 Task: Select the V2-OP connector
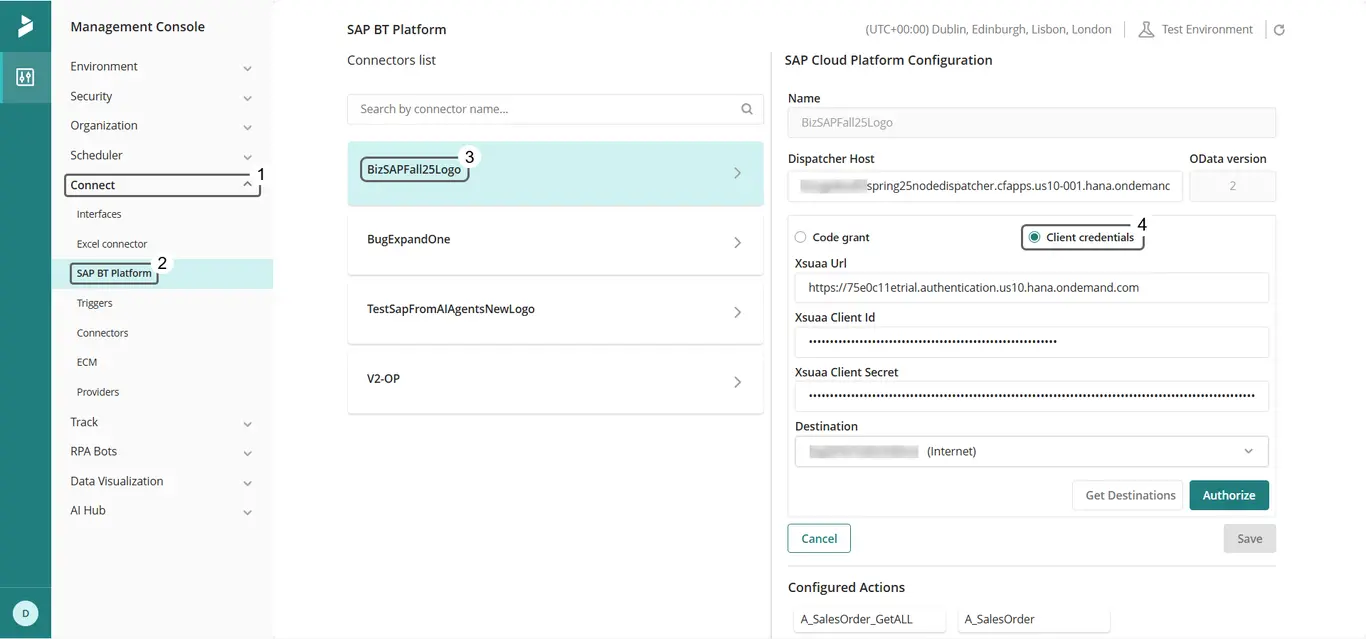pyautogui.click(x=555, y=381)
